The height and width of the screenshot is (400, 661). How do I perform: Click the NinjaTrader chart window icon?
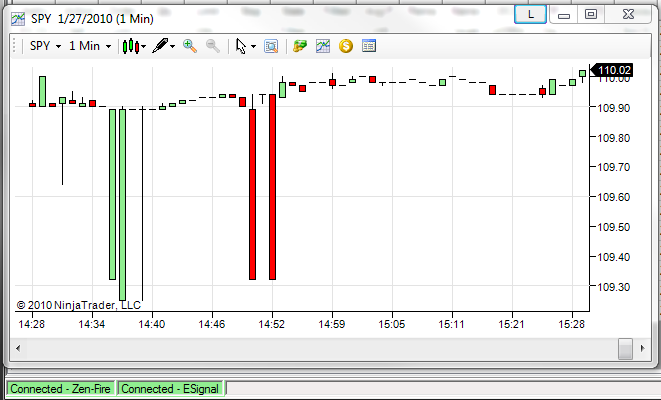click(x=18, y=19)
